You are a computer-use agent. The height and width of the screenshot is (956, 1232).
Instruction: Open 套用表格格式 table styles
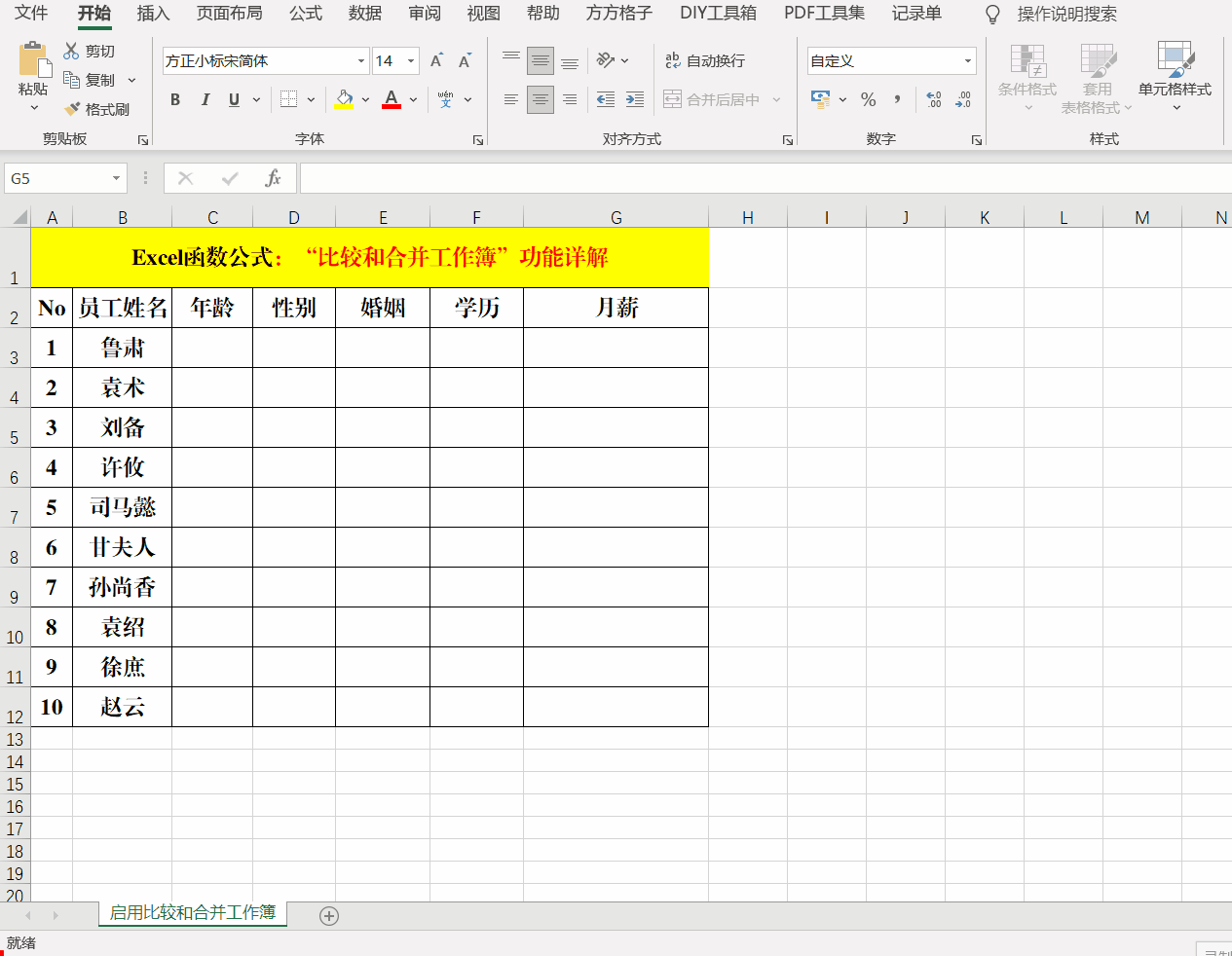(1097, 78)
